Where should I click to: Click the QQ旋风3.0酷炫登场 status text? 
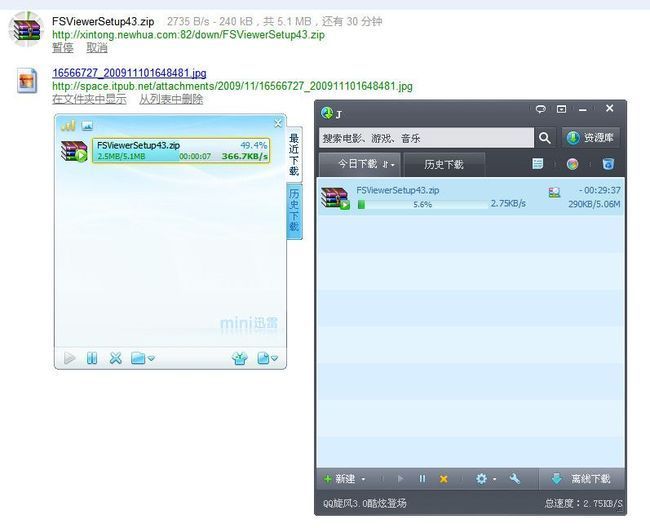click(x=364, y=503)
